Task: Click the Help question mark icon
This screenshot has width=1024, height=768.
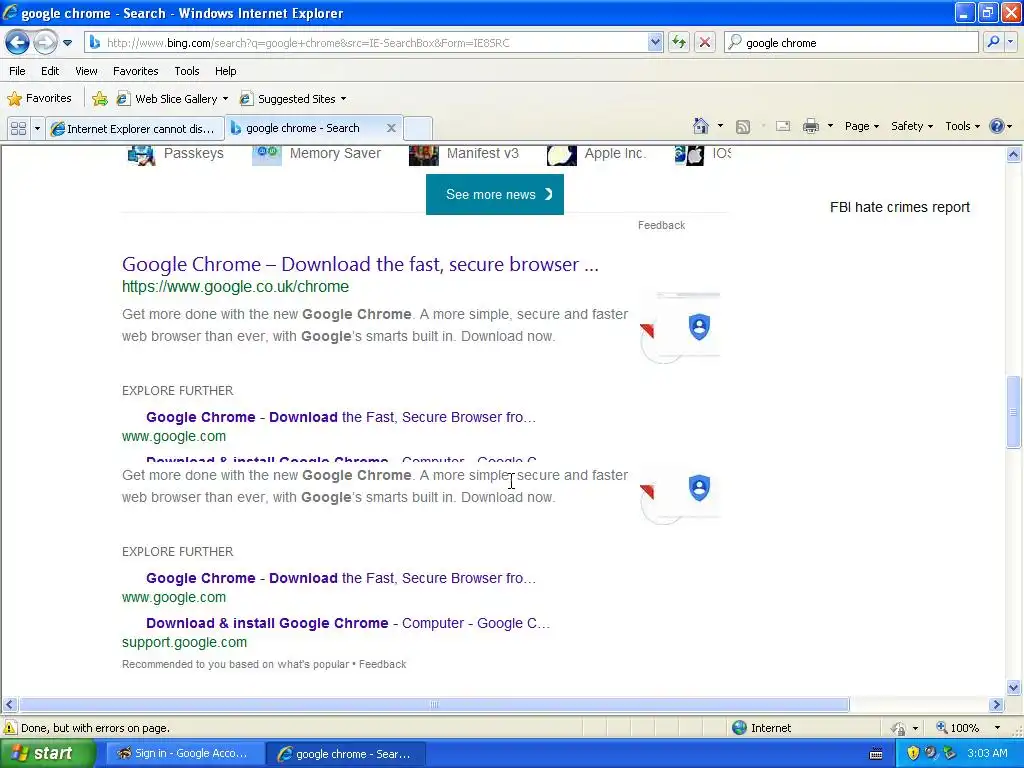Action: pyautogui.click(x=997, y=126)
